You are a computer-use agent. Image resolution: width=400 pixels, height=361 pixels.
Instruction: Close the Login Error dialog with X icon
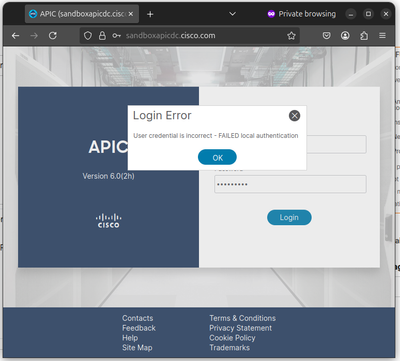(x=294, y=116)
